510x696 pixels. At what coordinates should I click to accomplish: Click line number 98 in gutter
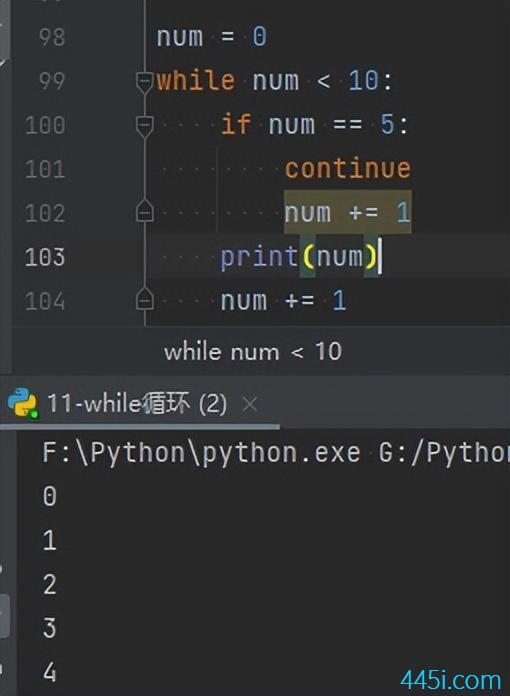coord(52,37)
